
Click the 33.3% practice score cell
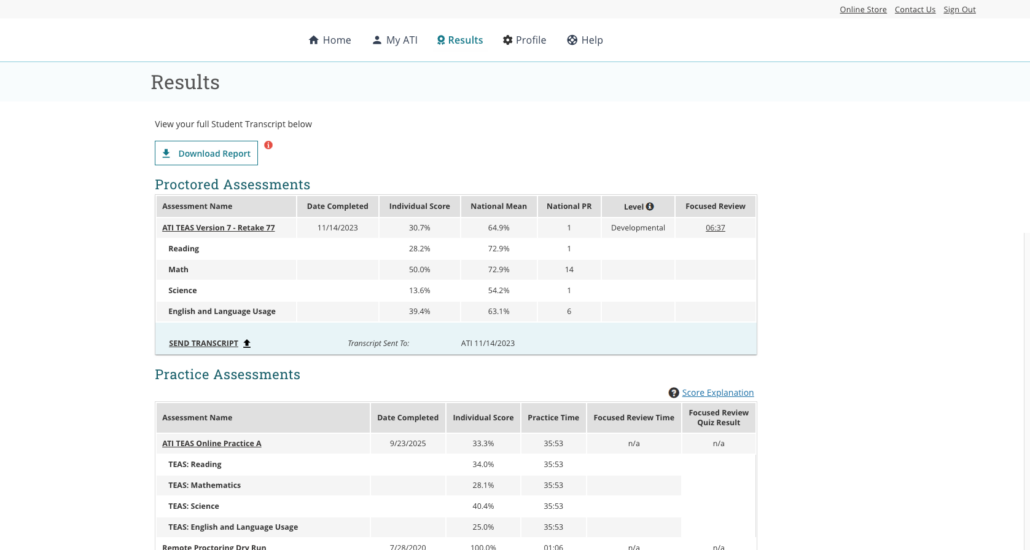(483, 444)
